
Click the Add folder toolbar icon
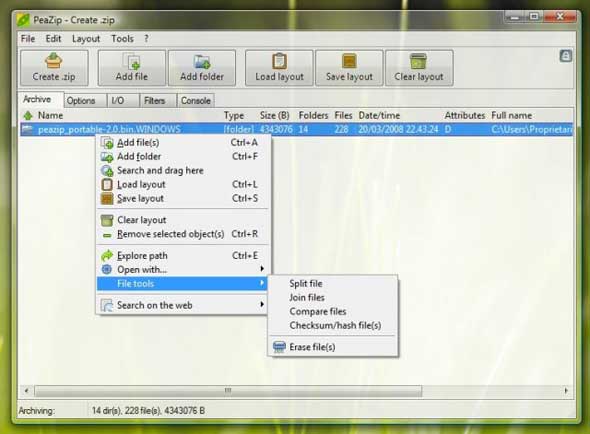click(202, 61)
